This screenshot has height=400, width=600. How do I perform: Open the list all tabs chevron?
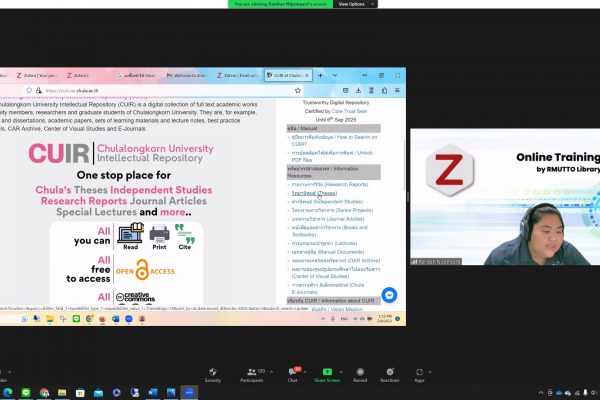click(335, 75)
